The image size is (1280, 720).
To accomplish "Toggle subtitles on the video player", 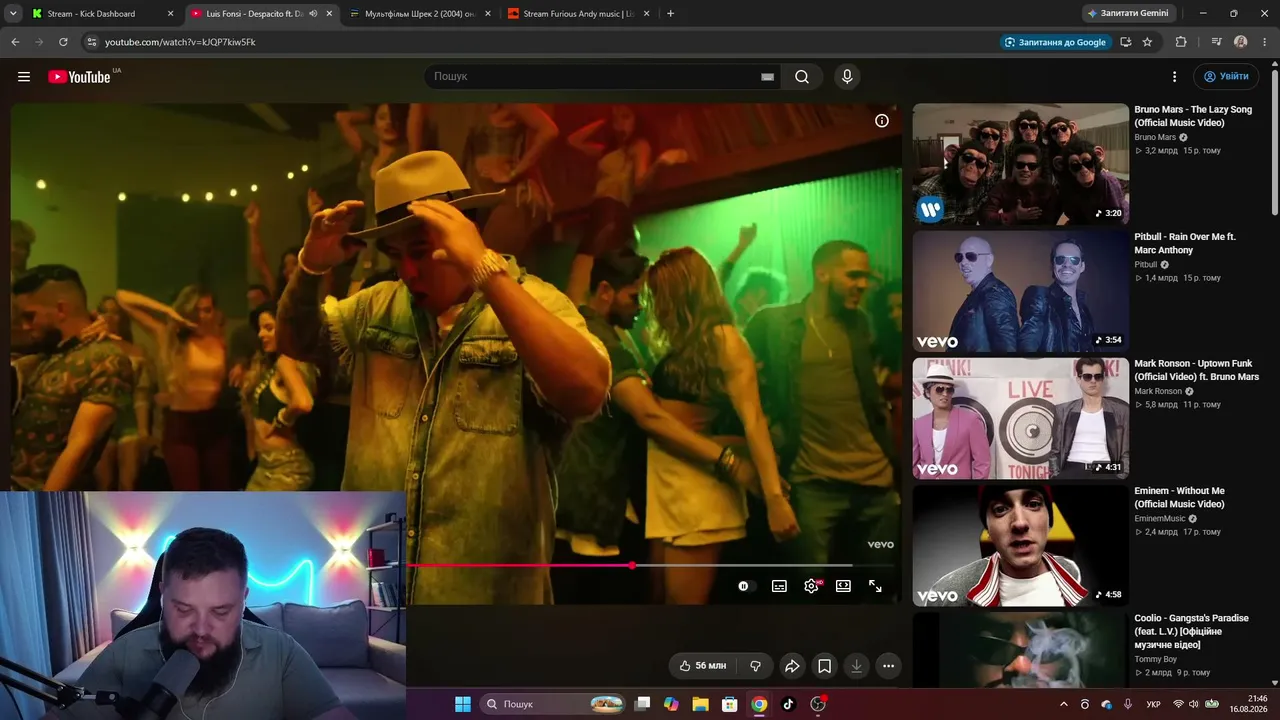I will (x=779, y=586).
